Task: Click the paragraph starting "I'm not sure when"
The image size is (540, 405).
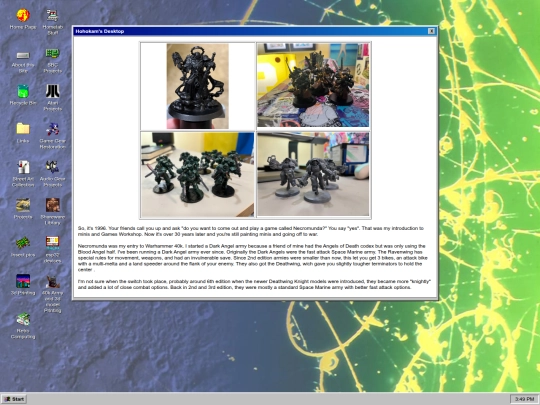Action: tap(254, 284)
